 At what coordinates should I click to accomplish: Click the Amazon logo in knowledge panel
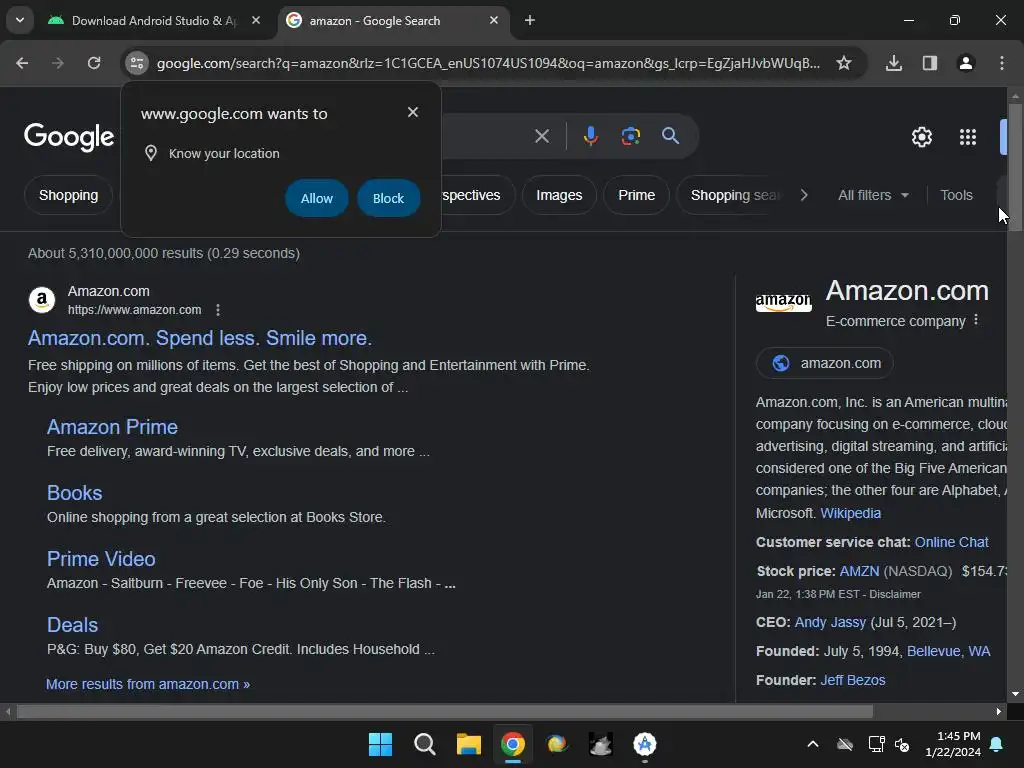pos(784,302)
